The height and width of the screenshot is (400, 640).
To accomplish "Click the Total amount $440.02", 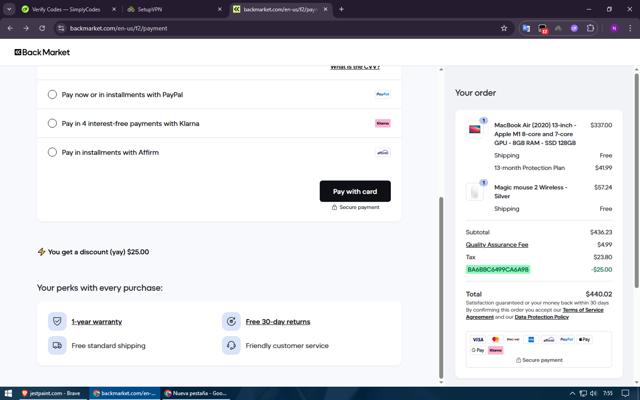I will pos(599,294).
